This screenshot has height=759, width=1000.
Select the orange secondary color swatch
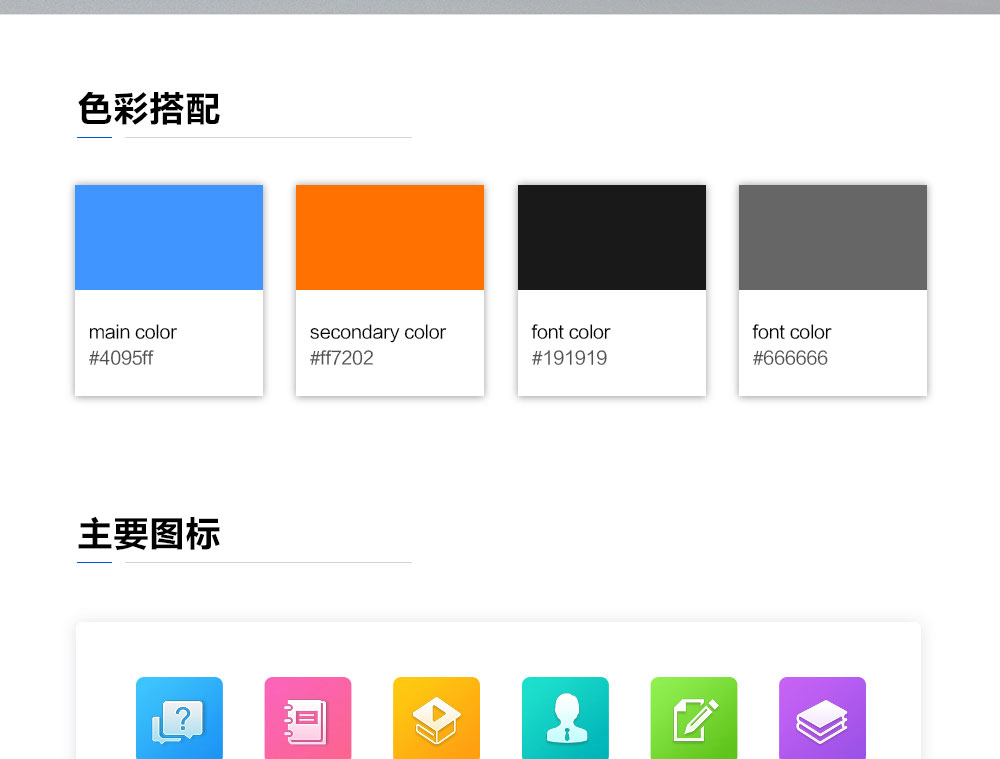point(390,238)
